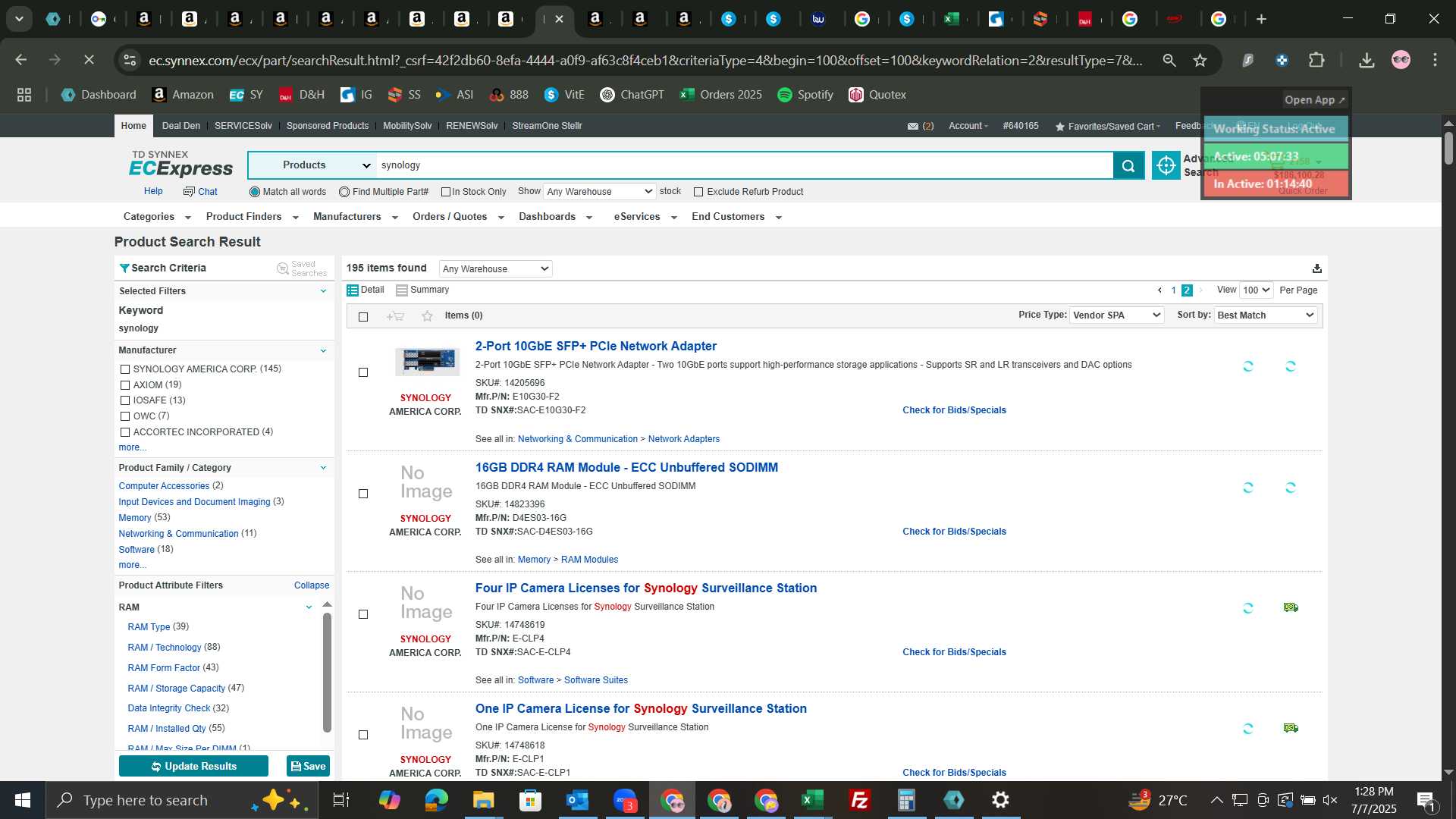Reload the page using browser stop/reload icon
The image size is (1456, 819).
pos(89,60)
